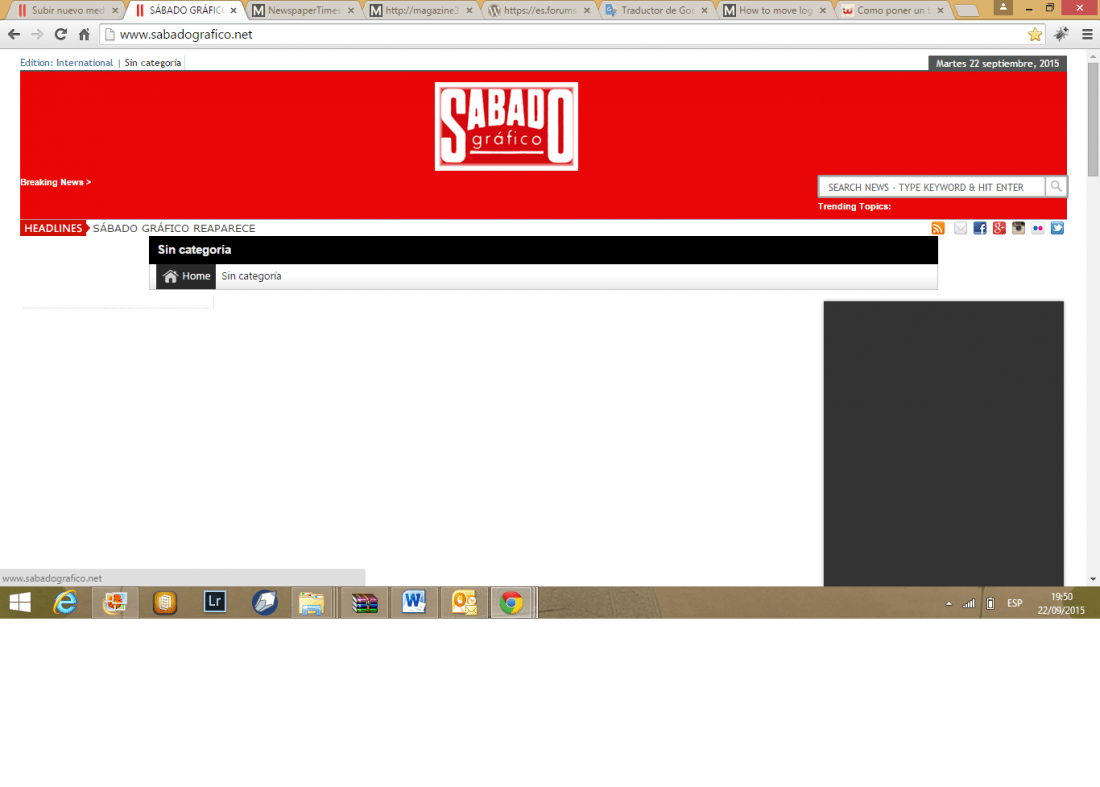Focus the Search News keyword field
Viewport: 1100px width, 787px height.
click(932, 187)
